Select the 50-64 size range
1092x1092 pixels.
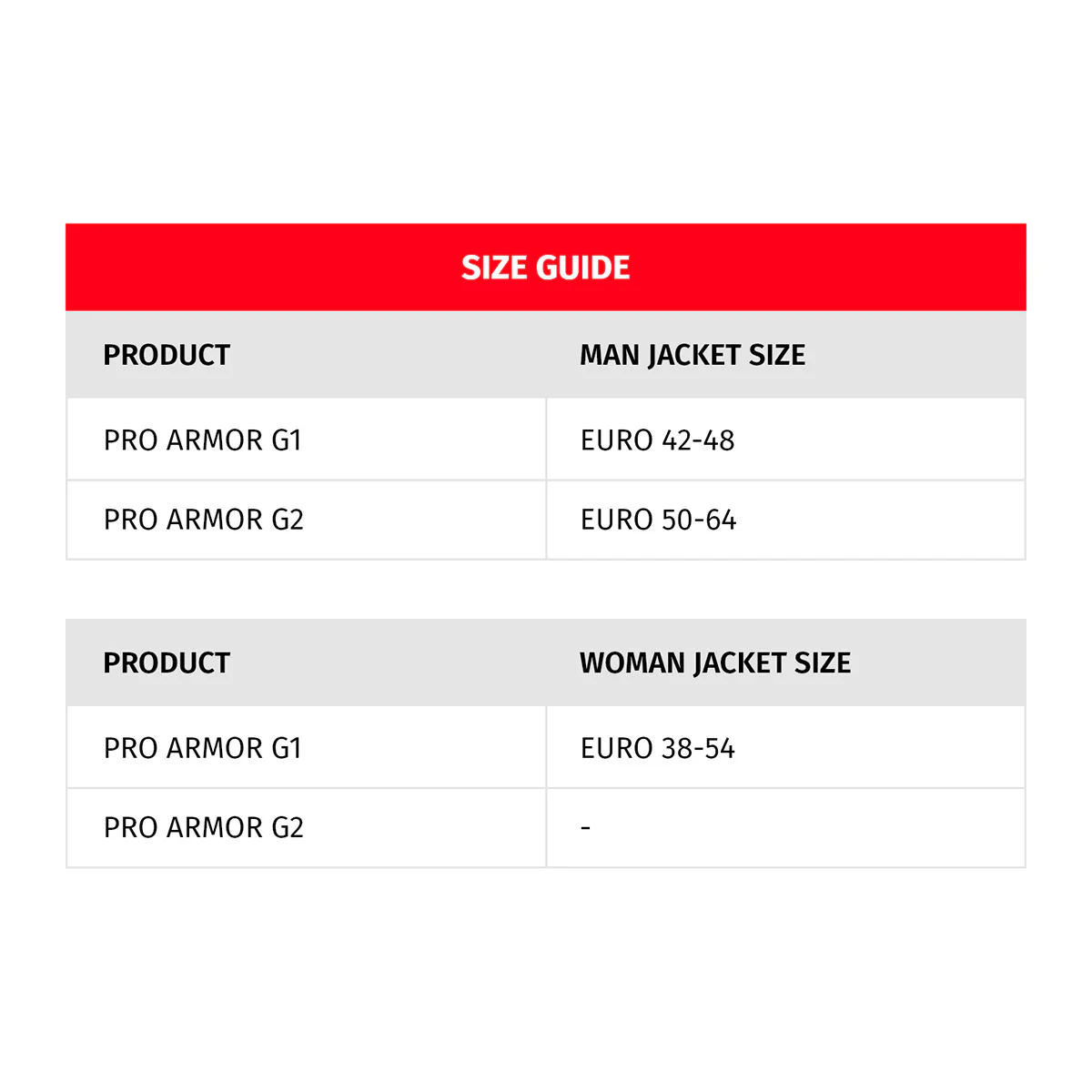[699, 520]
